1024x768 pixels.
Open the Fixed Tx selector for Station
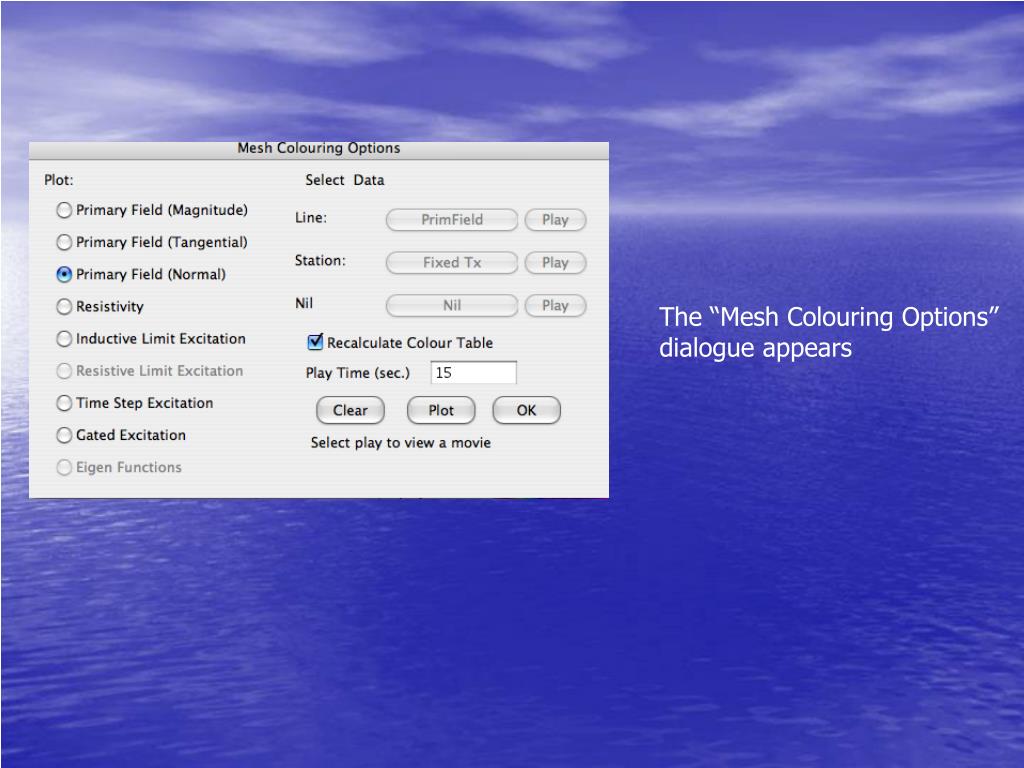(x=452, y=263)
